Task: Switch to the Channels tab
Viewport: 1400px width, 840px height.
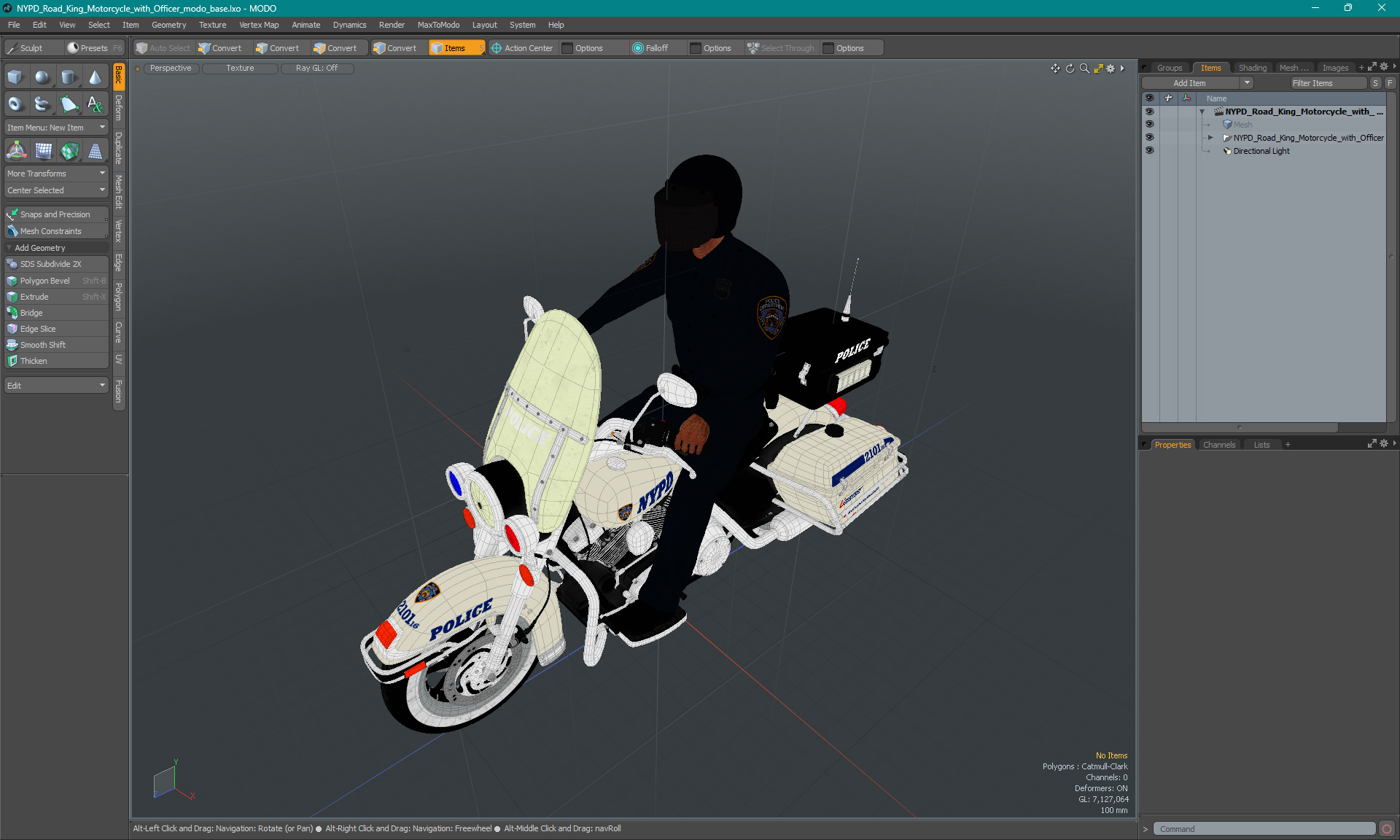Action: [x=1218, y=445]
